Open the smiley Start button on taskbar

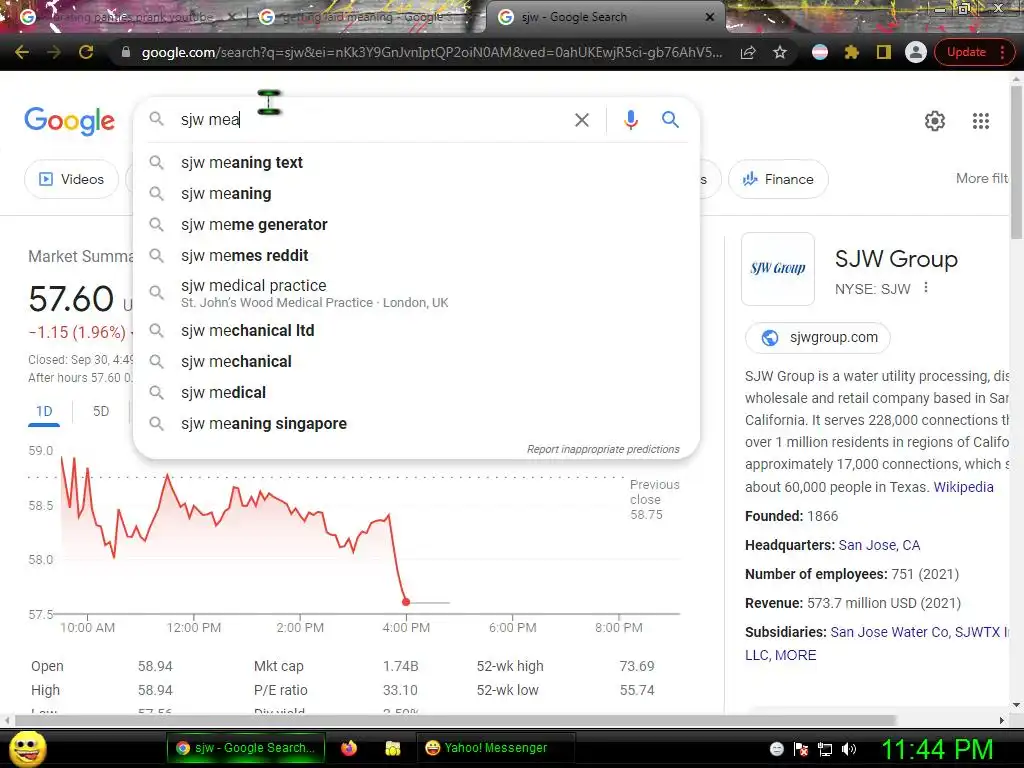click(28, 748)
